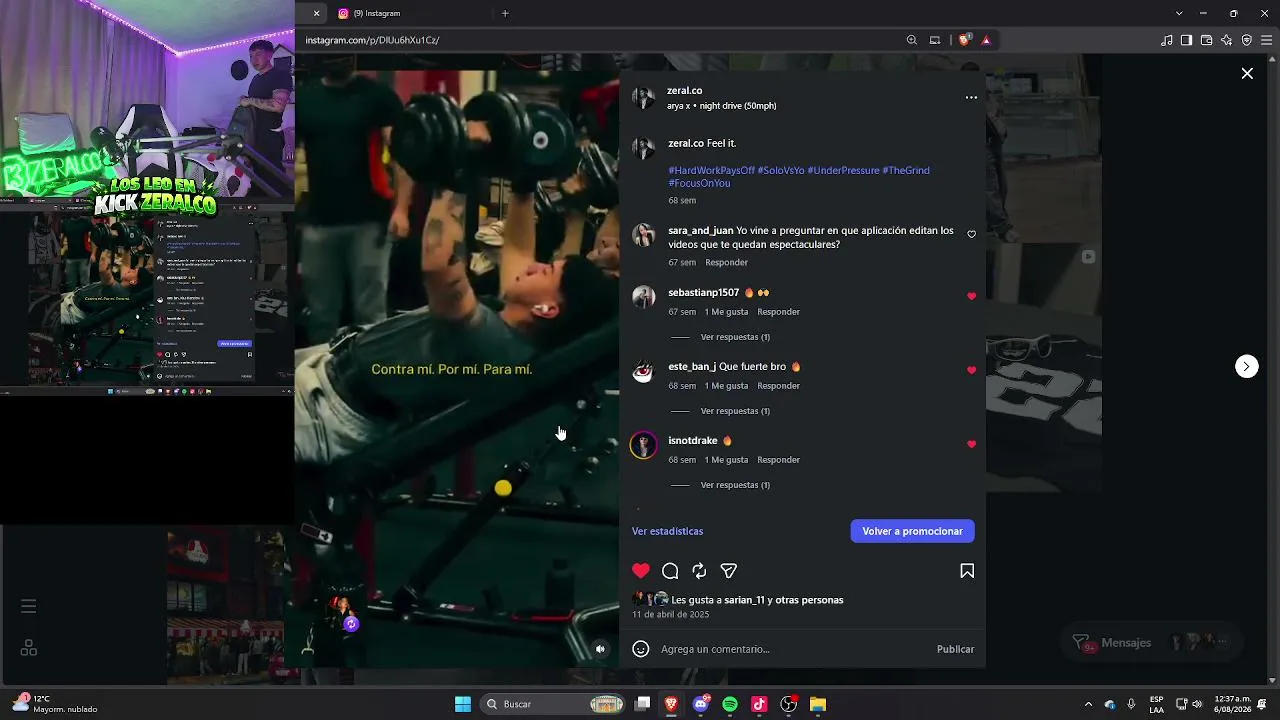Remove like from isnotdrake's comment

point(971,444)
